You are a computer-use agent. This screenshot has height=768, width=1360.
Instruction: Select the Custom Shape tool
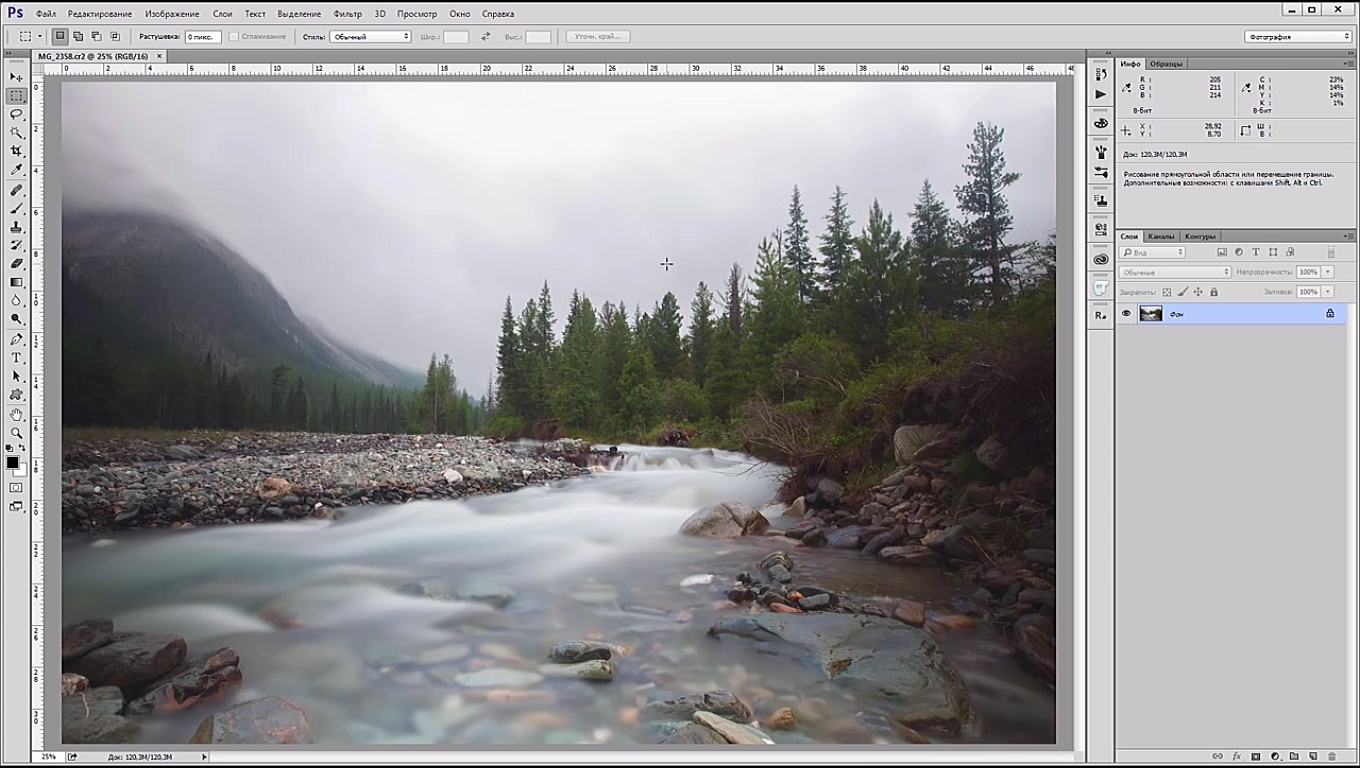[x=16, y=395]
